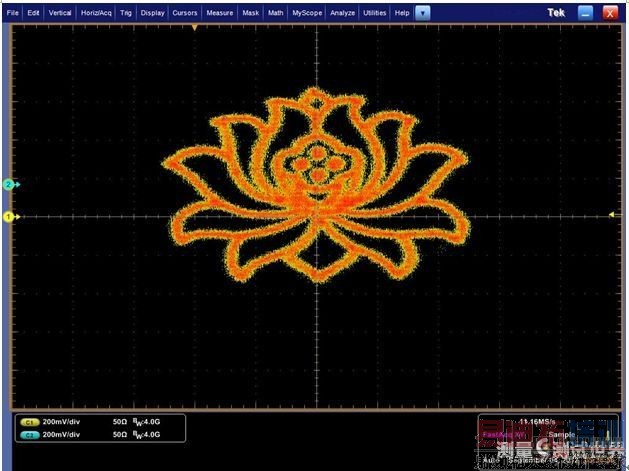The height and width of the screenshot is (471, 629).
Task: Open the Display menu
Action: coord(152,13)
